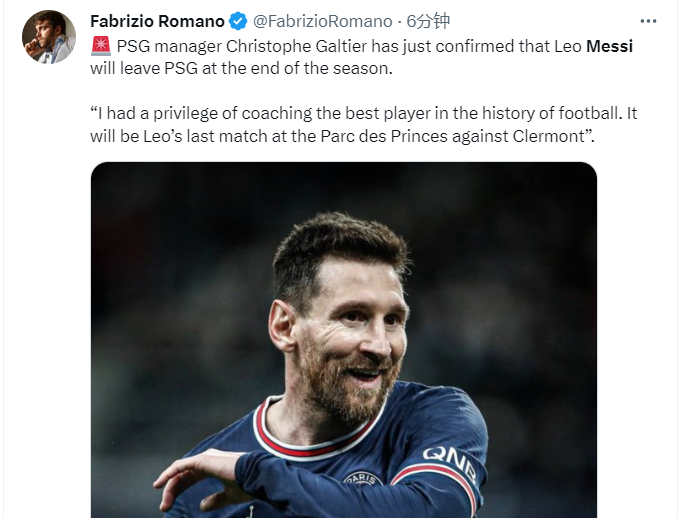Click the phrase 'history of football'
Viewport: 691px width, 518px height.
click(x=549, y=112)
